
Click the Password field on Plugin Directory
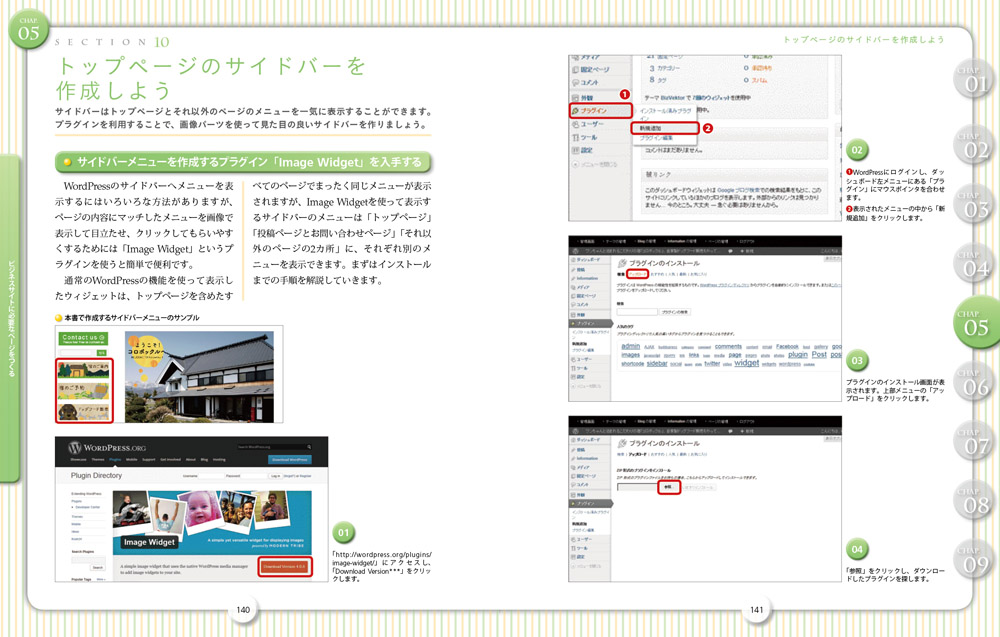click(254, 476)
